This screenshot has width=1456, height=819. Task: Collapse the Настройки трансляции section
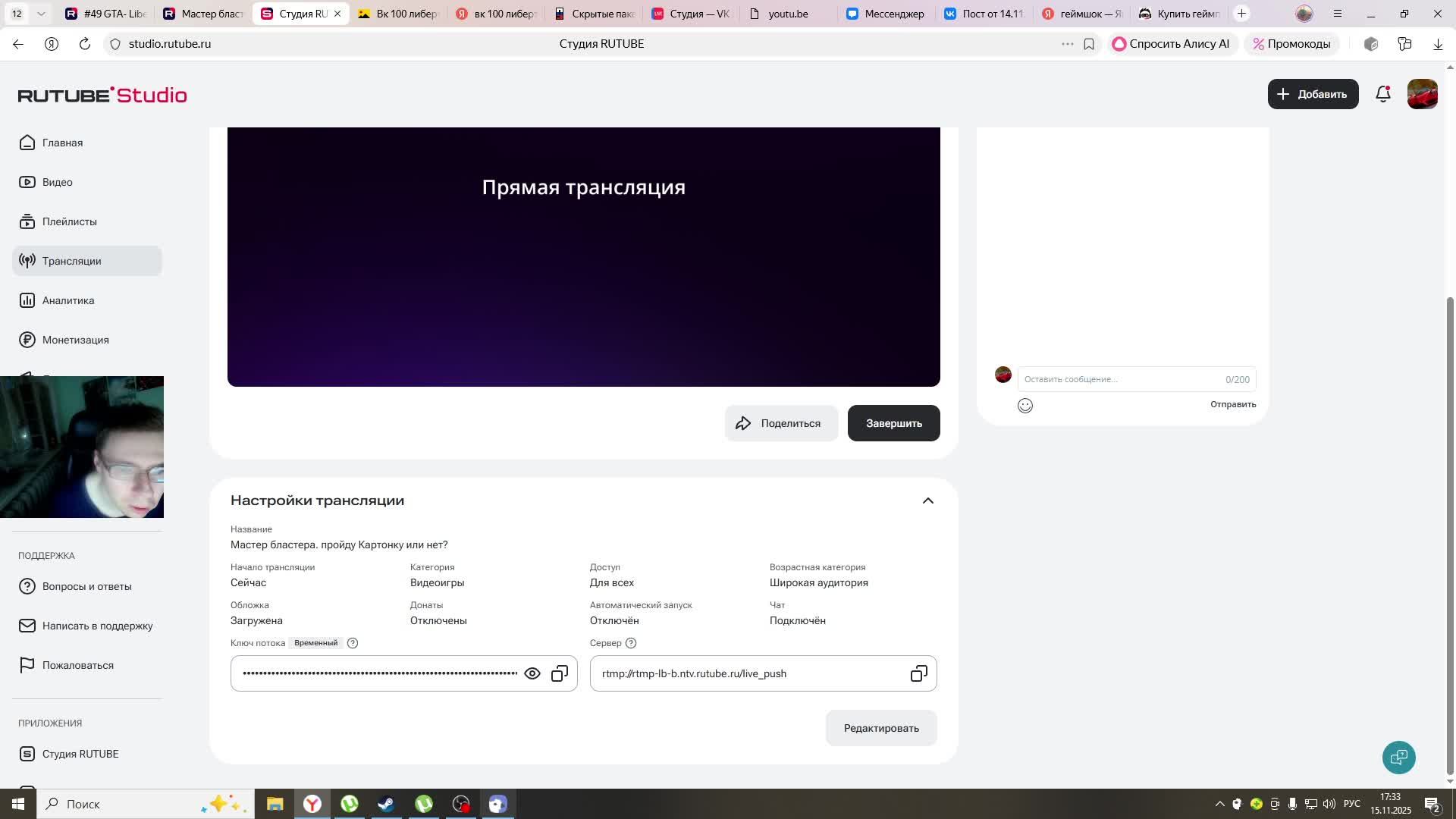[x=927, y=500]
